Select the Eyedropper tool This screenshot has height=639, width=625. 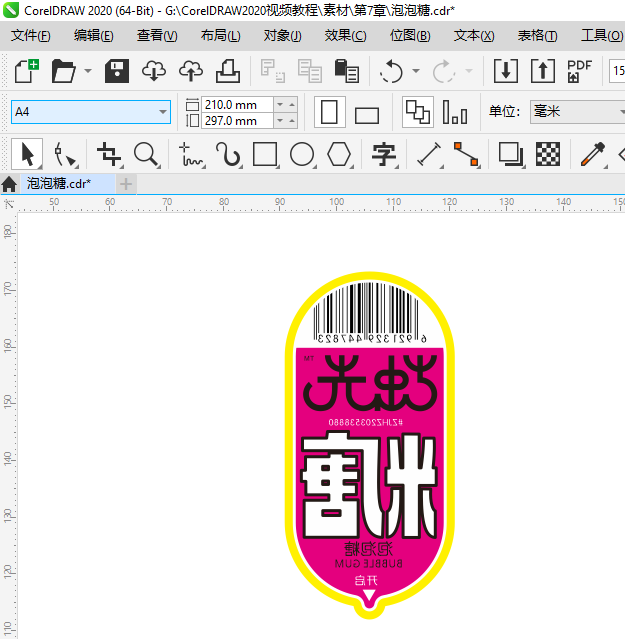tap(593, 154)
